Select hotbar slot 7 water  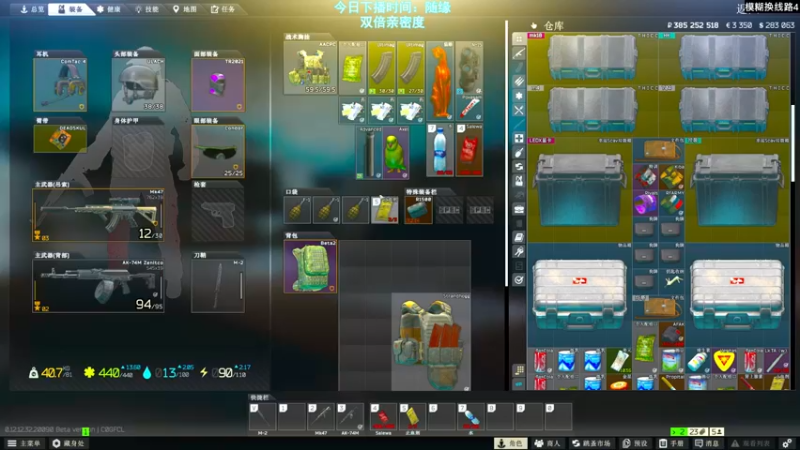(471, 417)
